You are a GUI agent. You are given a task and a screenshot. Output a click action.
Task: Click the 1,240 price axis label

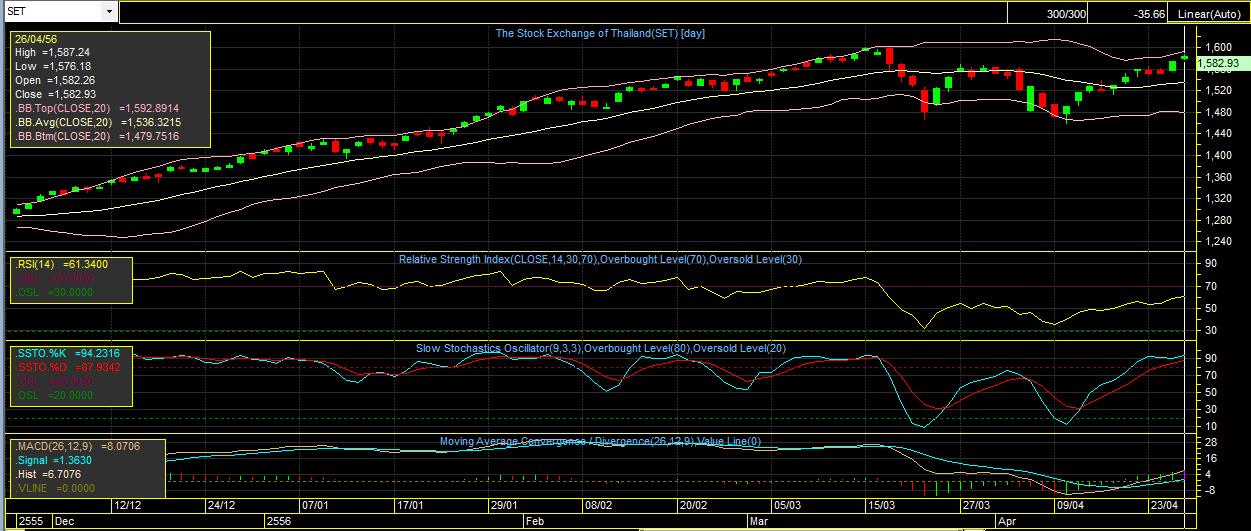(x=1219, y=242)
